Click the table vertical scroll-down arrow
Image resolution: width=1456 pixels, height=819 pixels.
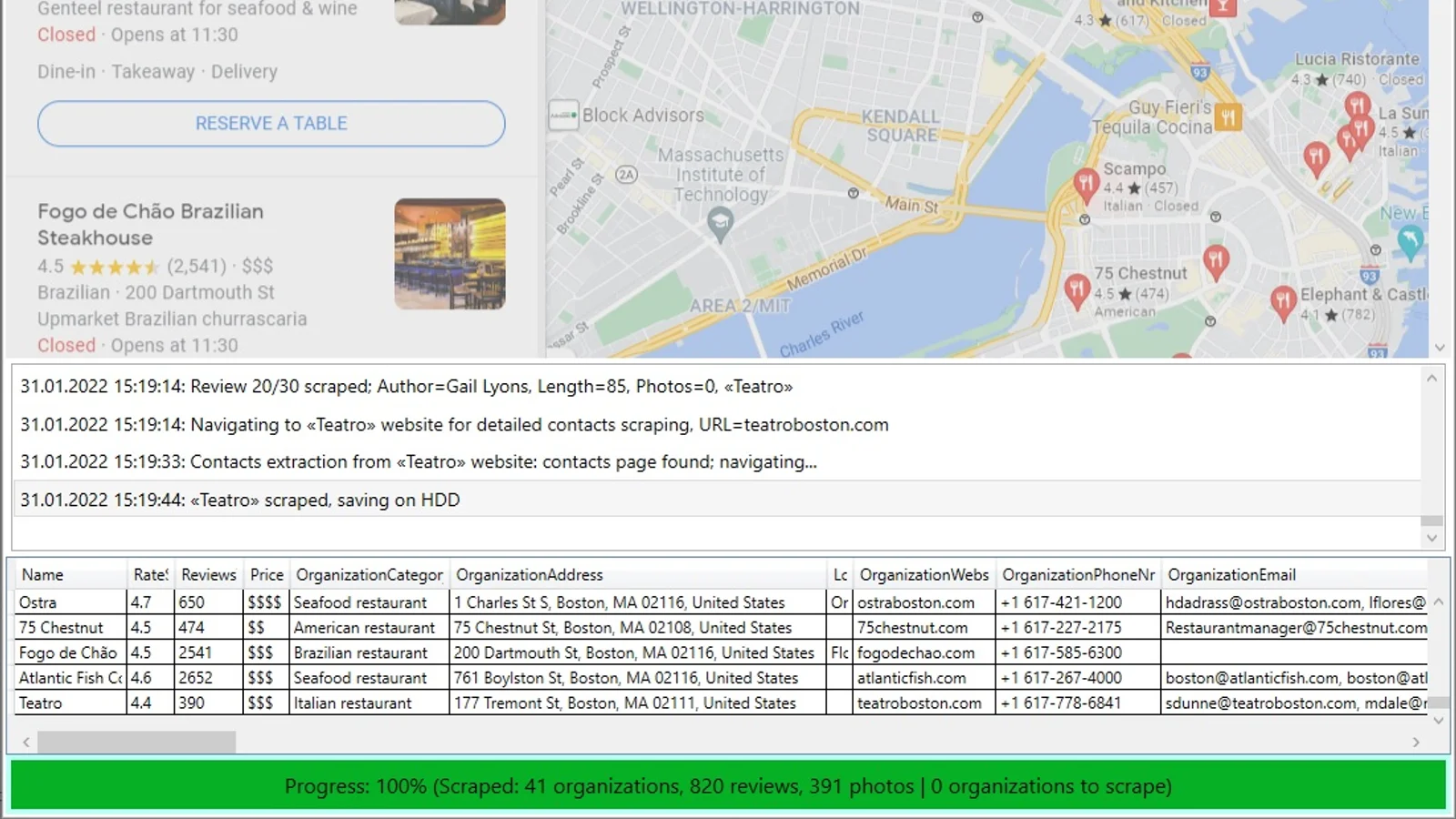[1439, 720]
